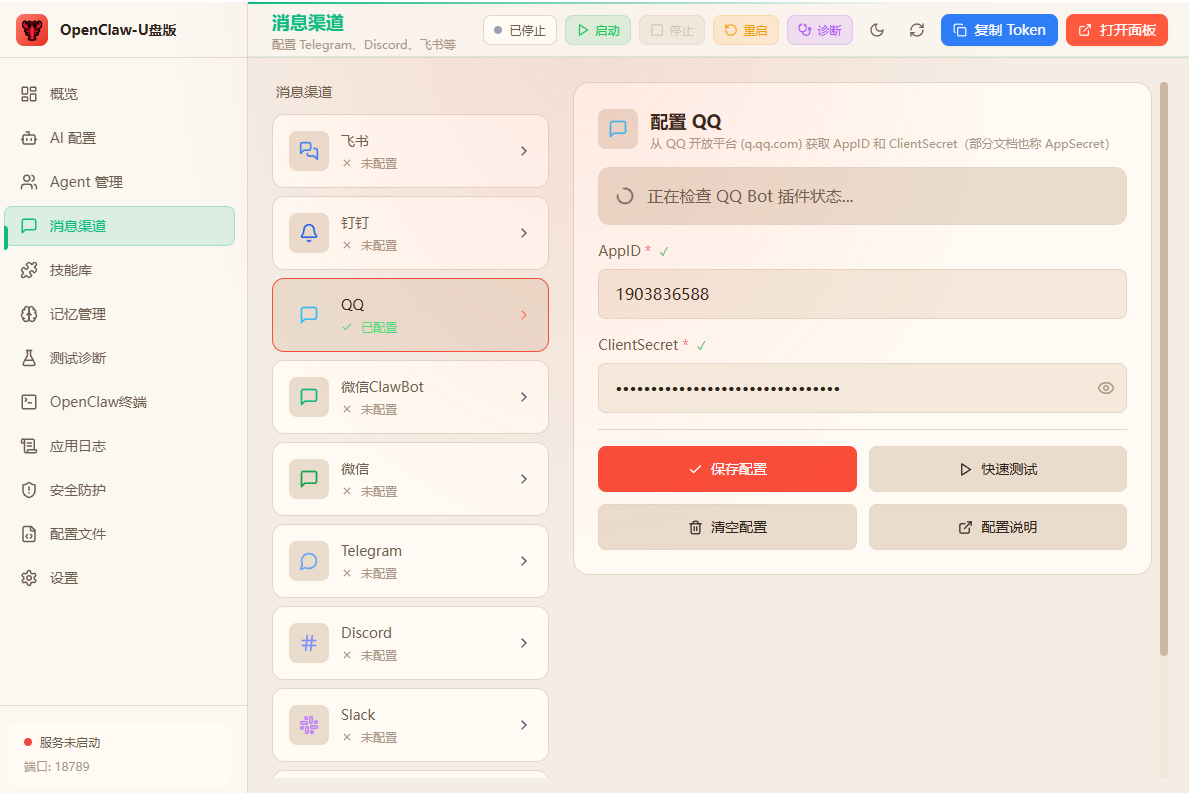Click the 设置 gear icon
The height and width of the screenshot is (793, 1189).
(29, 578)
